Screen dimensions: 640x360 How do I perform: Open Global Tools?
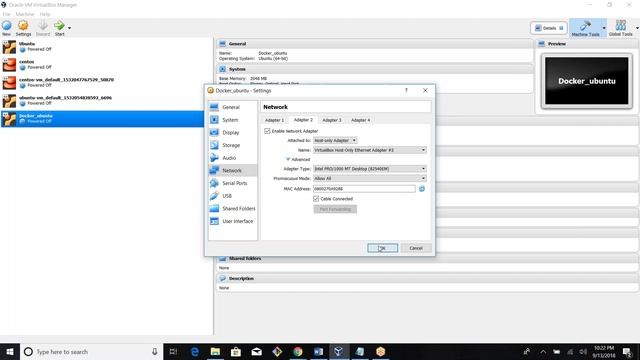click(620, 28)
